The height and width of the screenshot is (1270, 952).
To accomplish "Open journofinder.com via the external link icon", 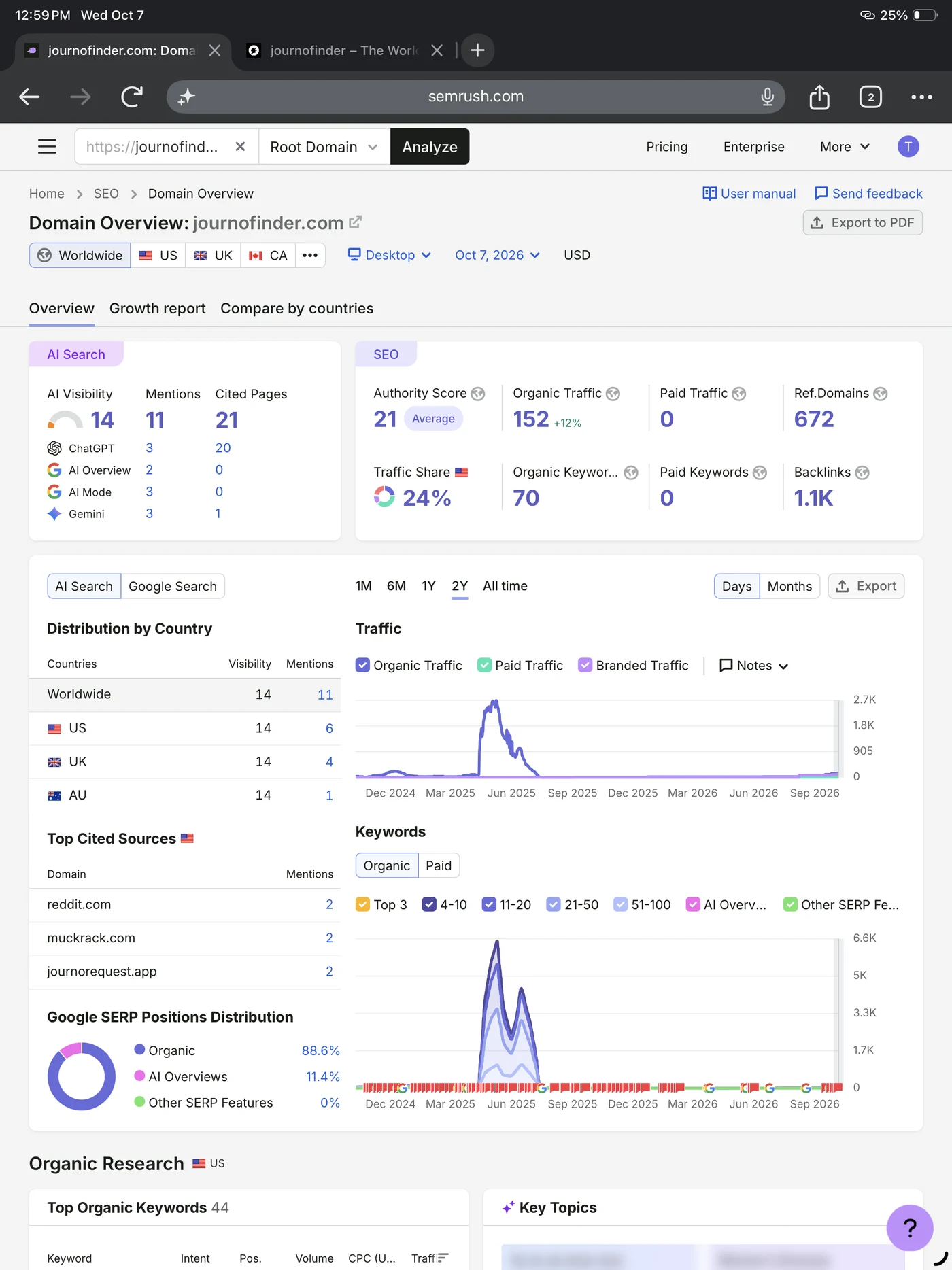I will pos(355,222).
